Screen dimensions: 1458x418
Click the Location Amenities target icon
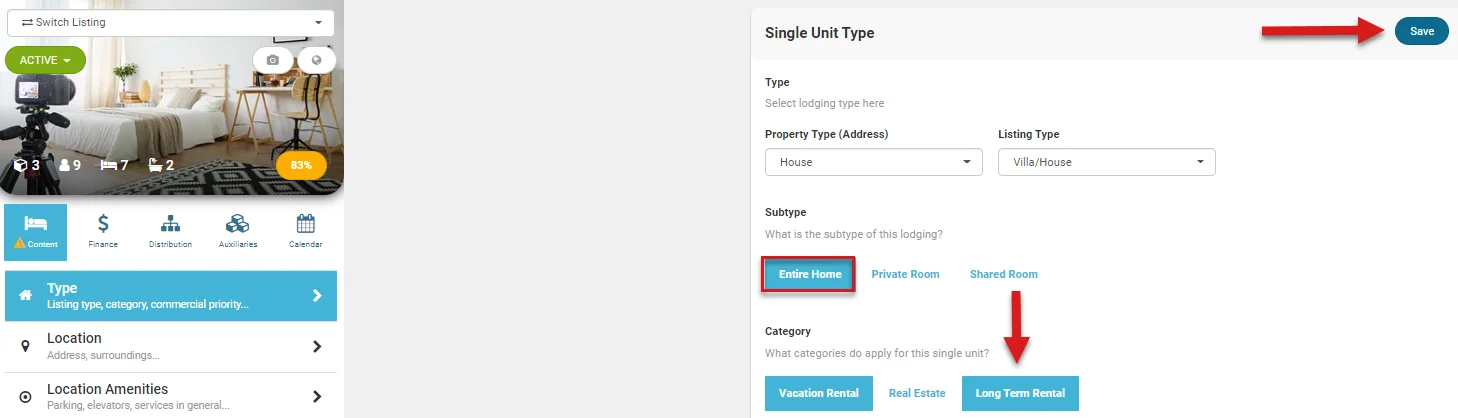tap(26, 397)
